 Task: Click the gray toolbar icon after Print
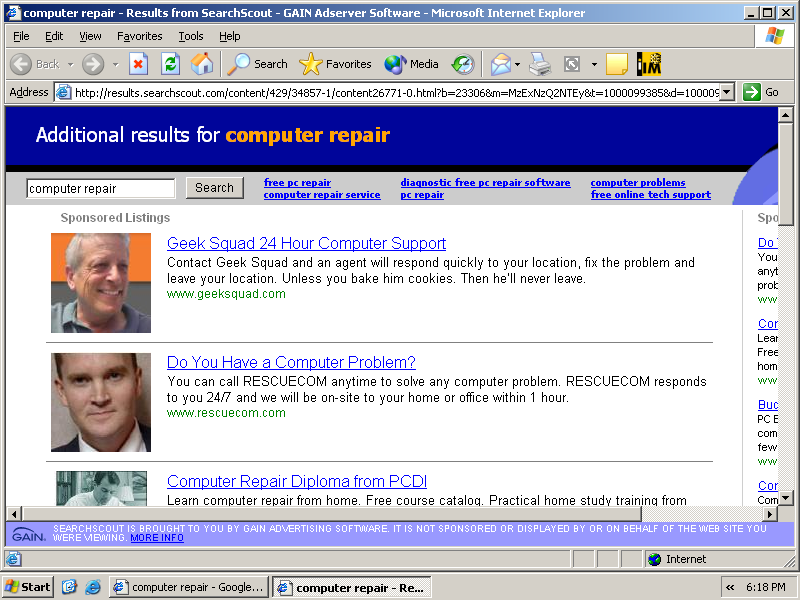click(572, 64)
